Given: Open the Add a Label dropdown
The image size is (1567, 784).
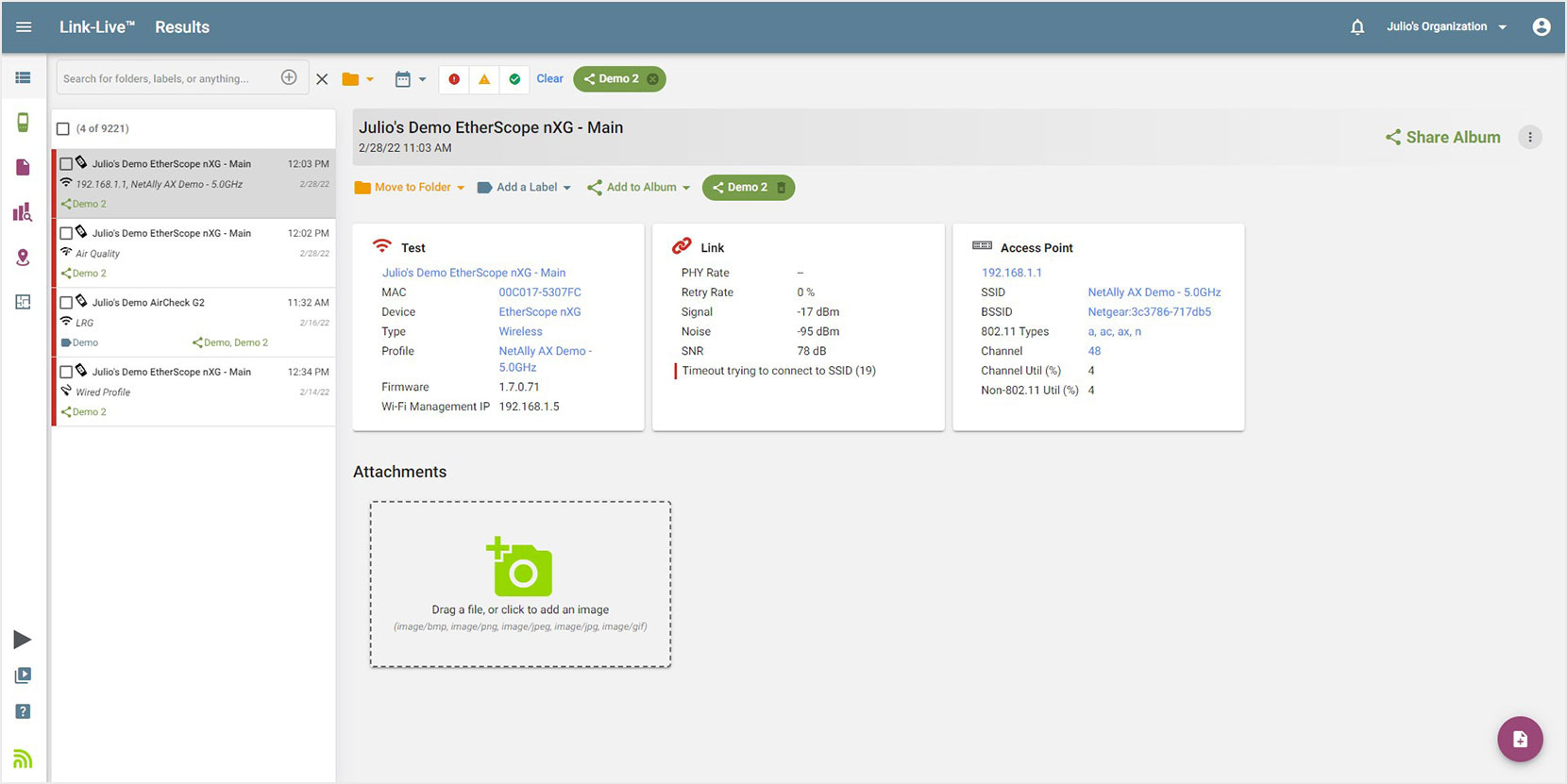Looking at the screenshot, I should coord(524,188).
